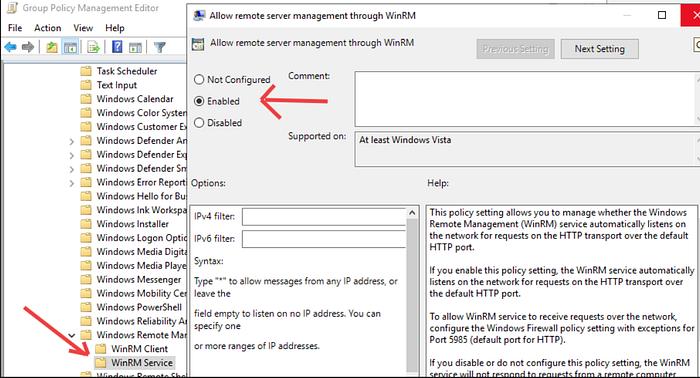Click the Windows PowerShell folder icon

(x=86, y=307)
